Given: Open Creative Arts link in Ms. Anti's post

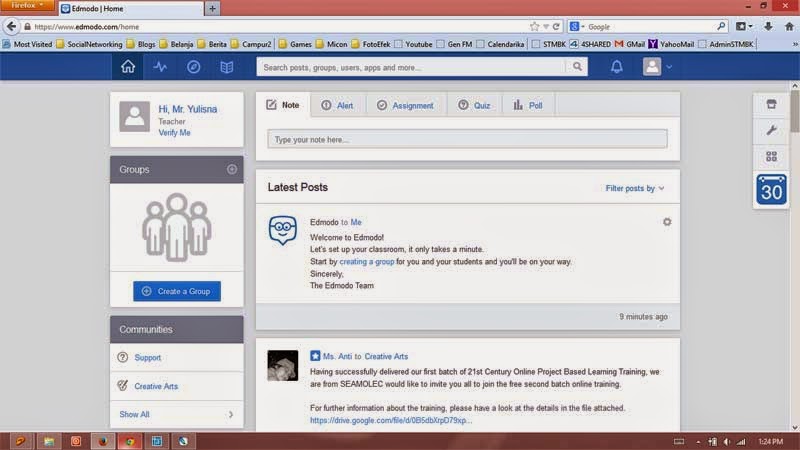Looking at the screenshot, I should [x=386, y=356].
